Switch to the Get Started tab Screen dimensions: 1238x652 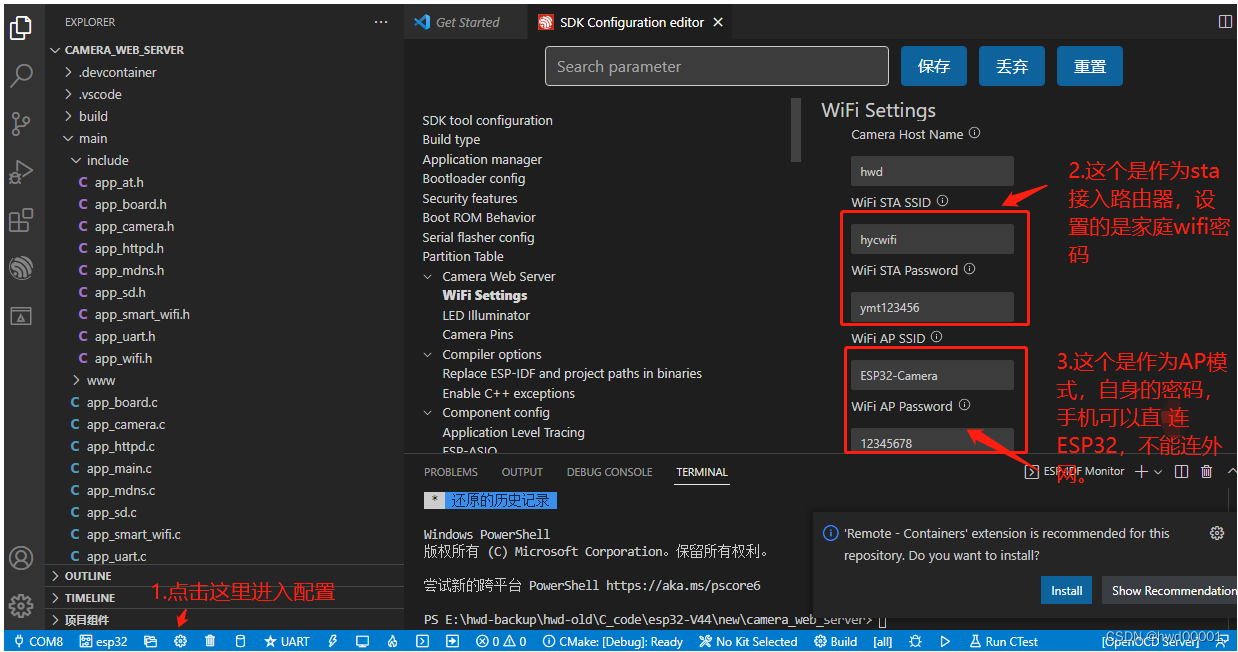click(x=466, y=22)
